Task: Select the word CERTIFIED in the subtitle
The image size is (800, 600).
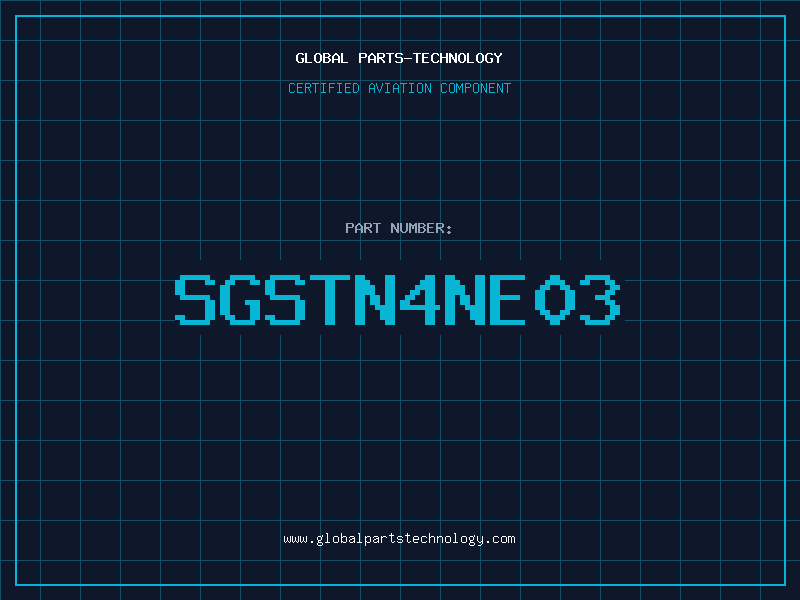Action: pyautogui.click(x=324, y=88)
